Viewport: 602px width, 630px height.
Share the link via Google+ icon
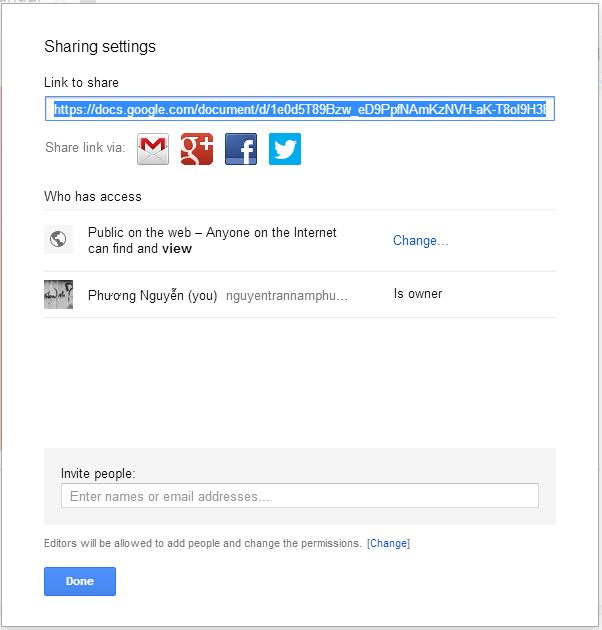click(197, 149)
